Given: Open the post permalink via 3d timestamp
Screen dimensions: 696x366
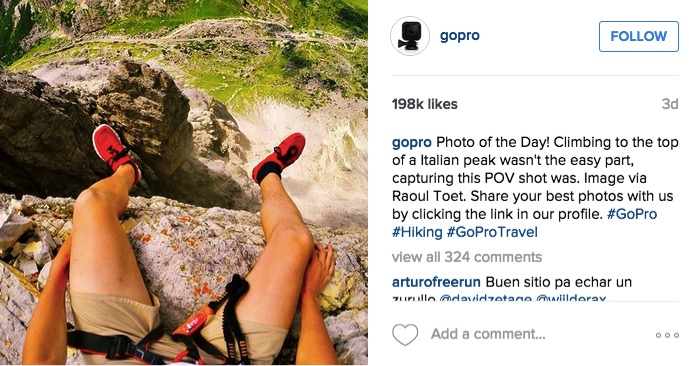Looking at the screenshot, I should [x=670, y=104].
